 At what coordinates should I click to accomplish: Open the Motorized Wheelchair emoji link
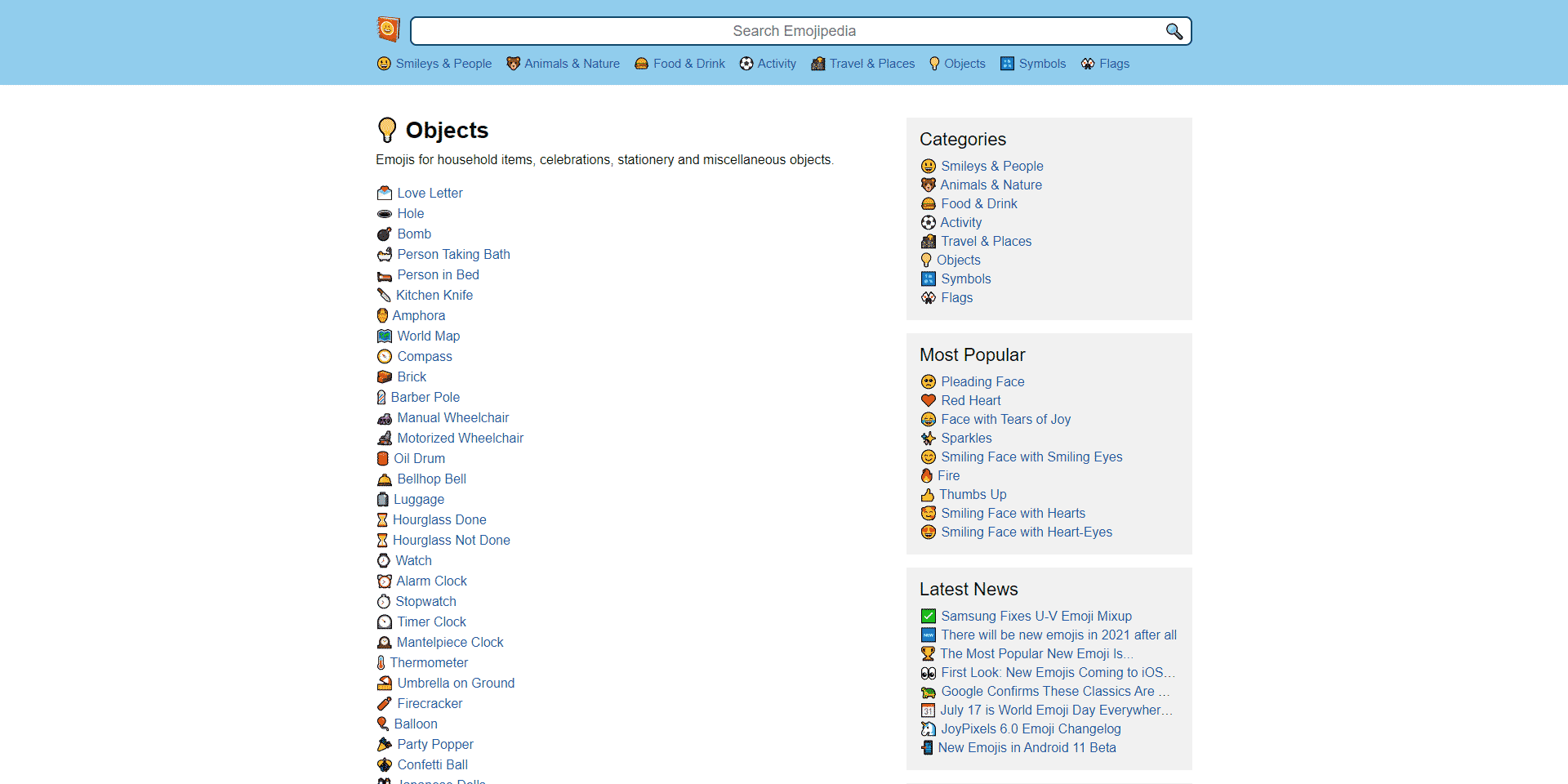click(460, 439)
